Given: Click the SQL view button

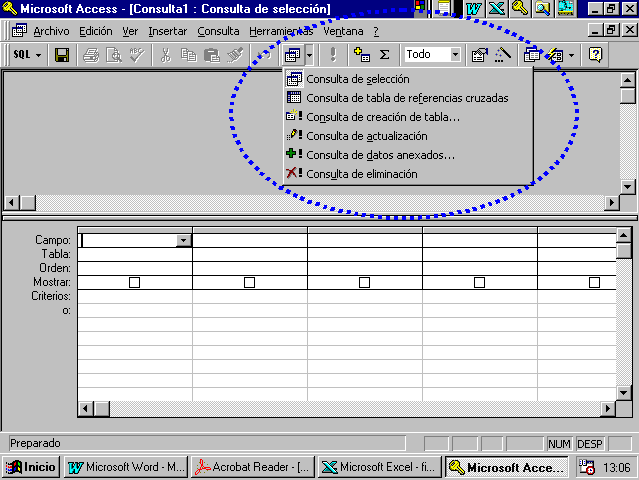Looking at the screenshot, I should coord(22,55).
